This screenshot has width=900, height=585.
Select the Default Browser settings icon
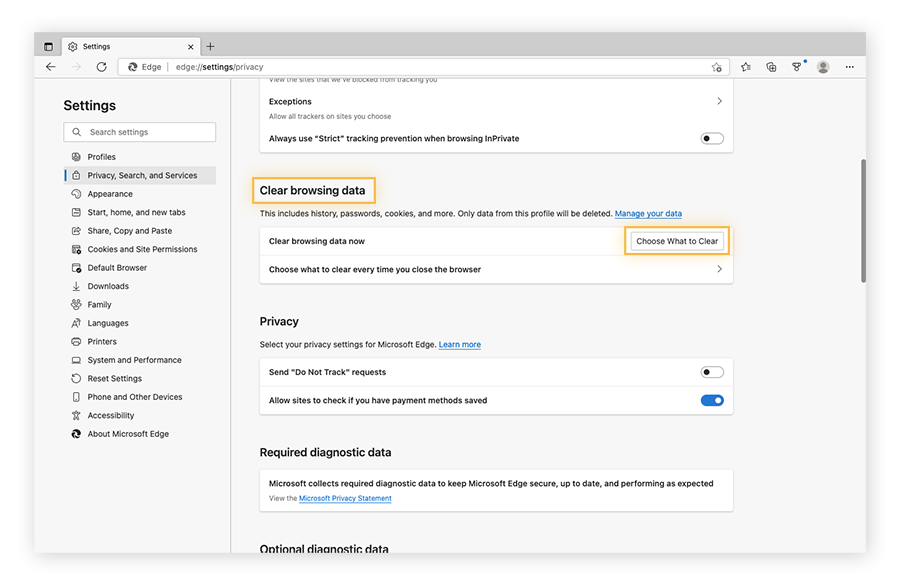[76, 267]
